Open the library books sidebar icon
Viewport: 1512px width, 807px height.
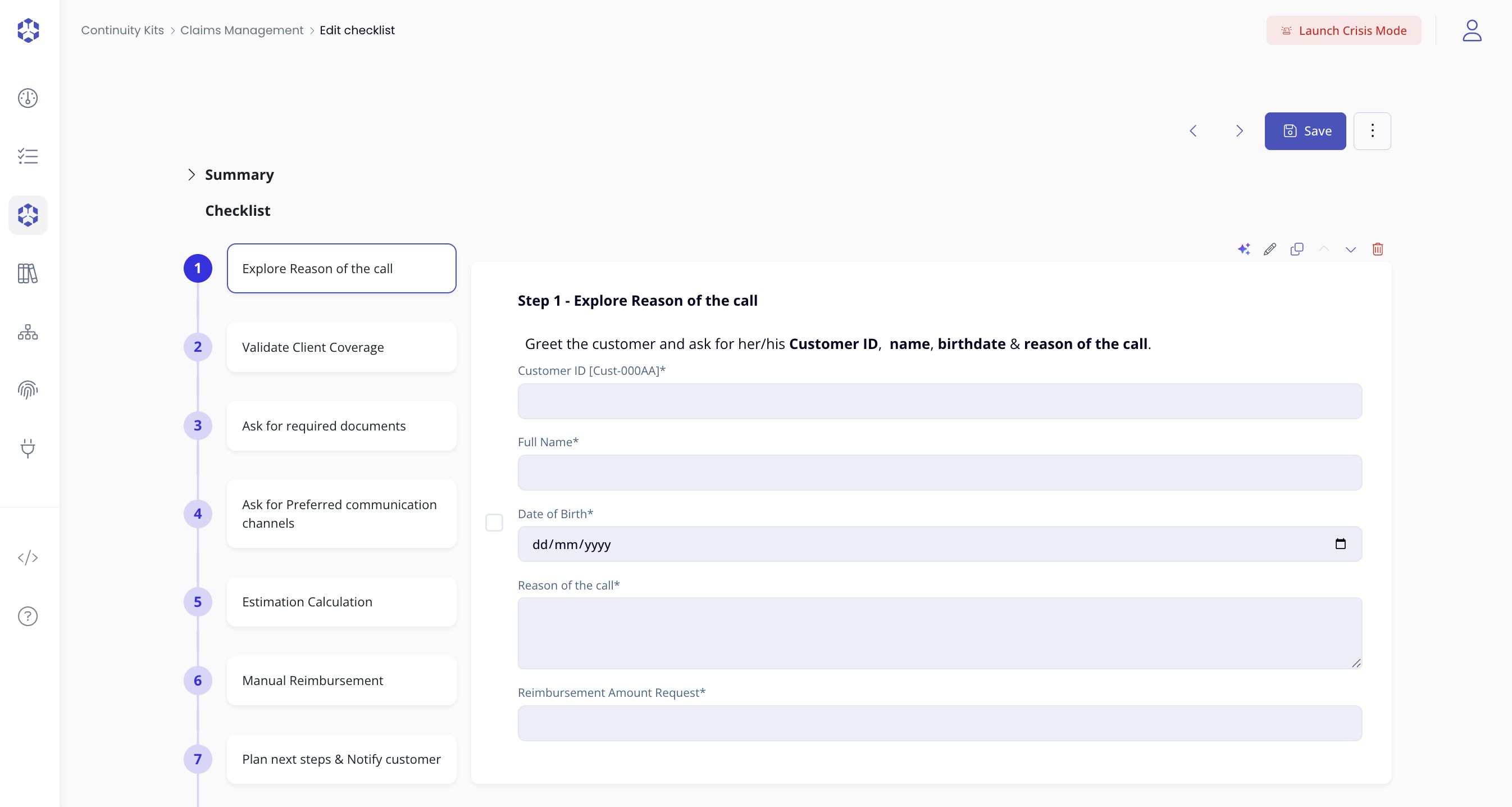(28, 273)
